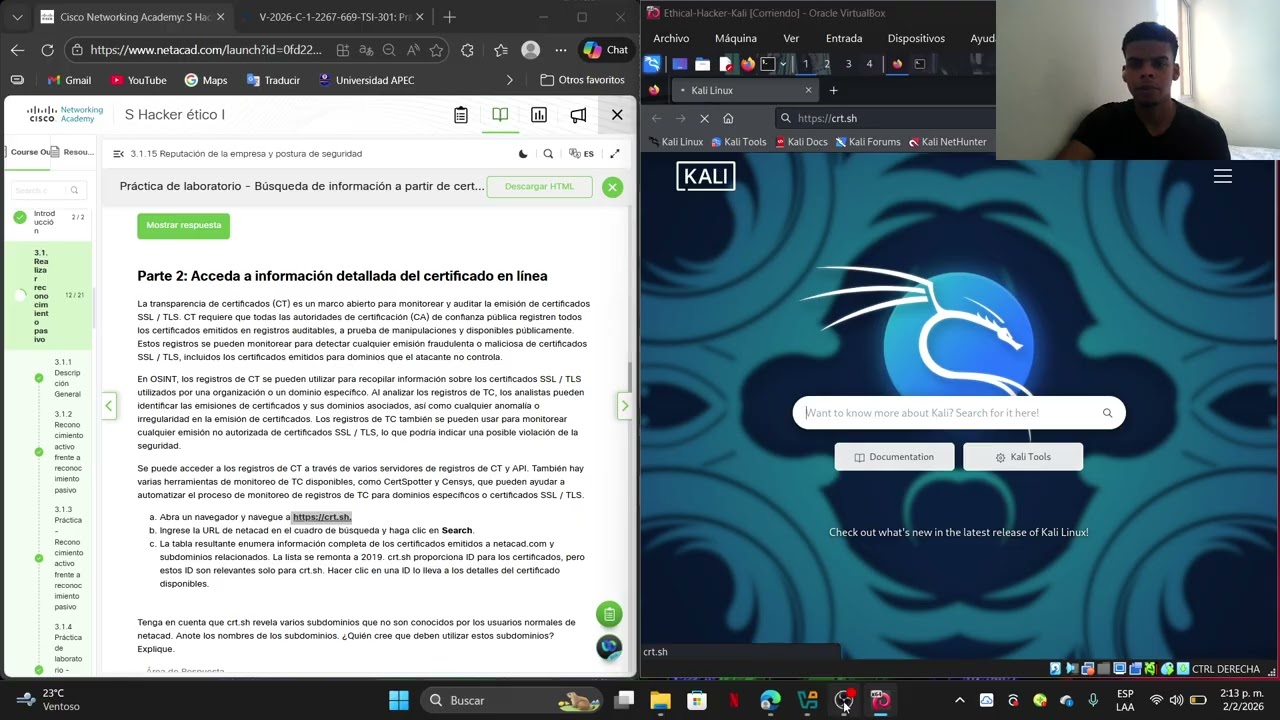Screen dimensions: 1280x720
Task: Open Kali Tools bookmark in Firefox
Action: (x=738, y=142)
